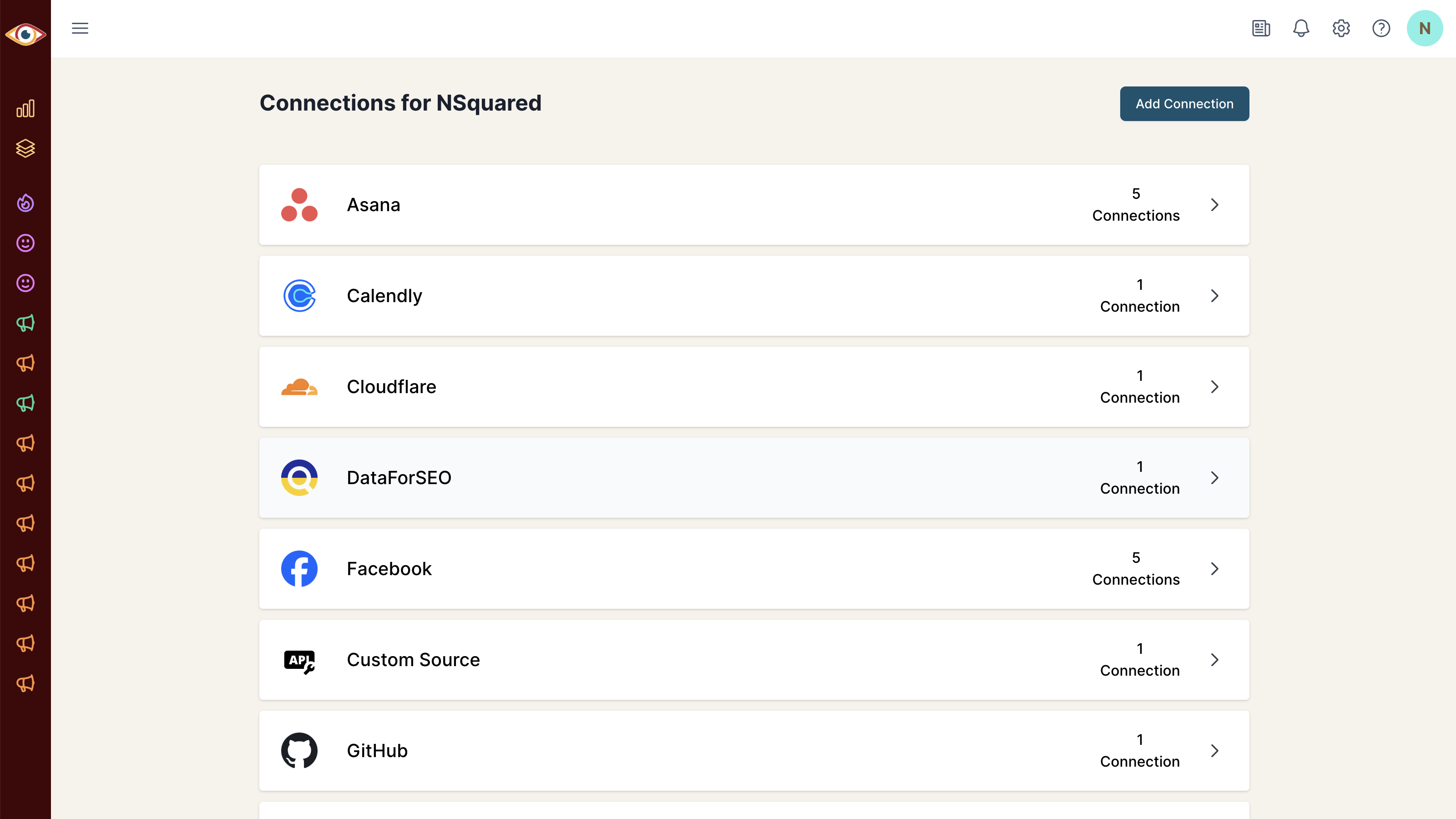Open the notifications bell

1301,28
